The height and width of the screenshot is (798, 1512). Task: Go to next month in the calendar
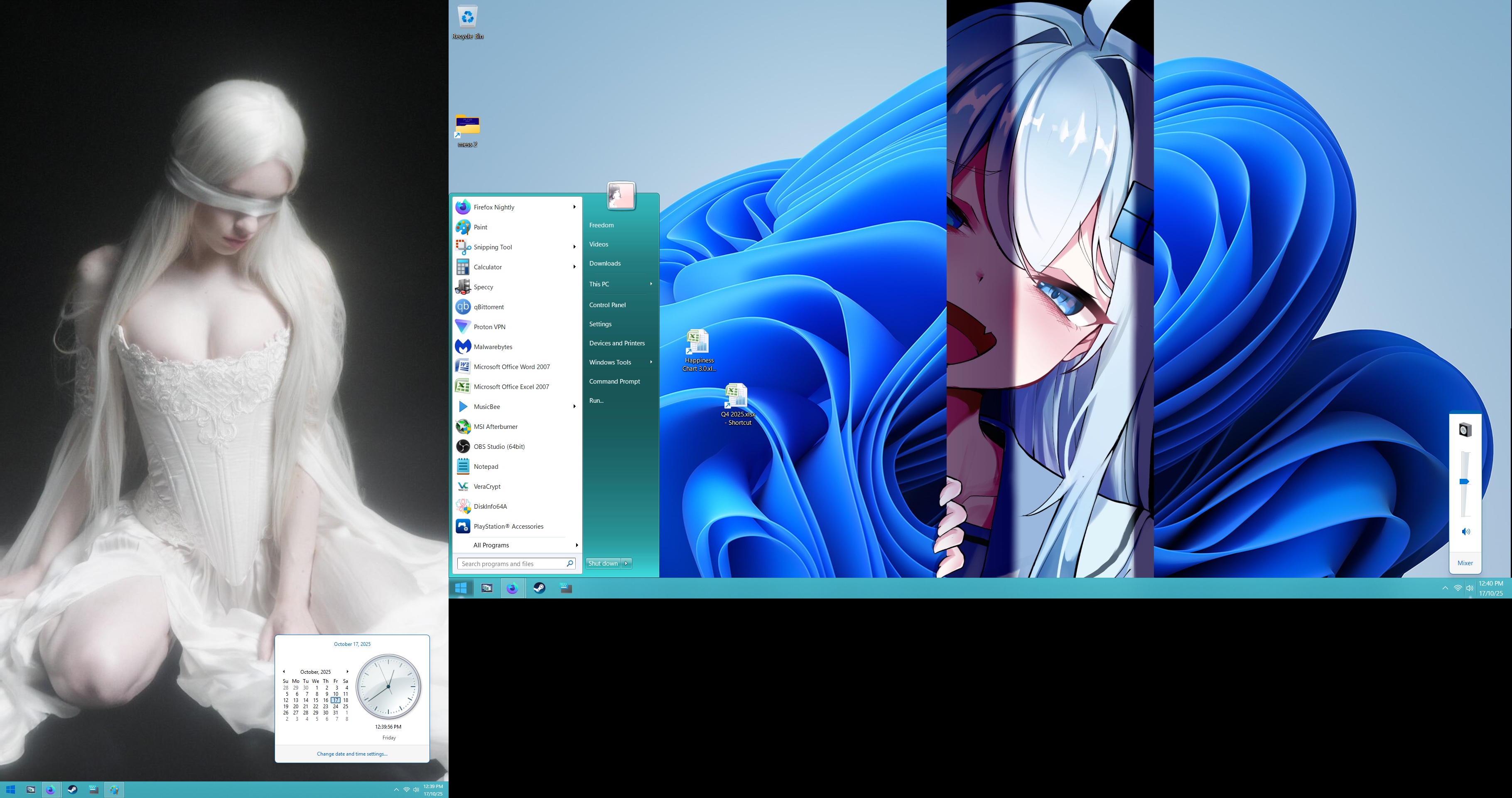point(348,672)
